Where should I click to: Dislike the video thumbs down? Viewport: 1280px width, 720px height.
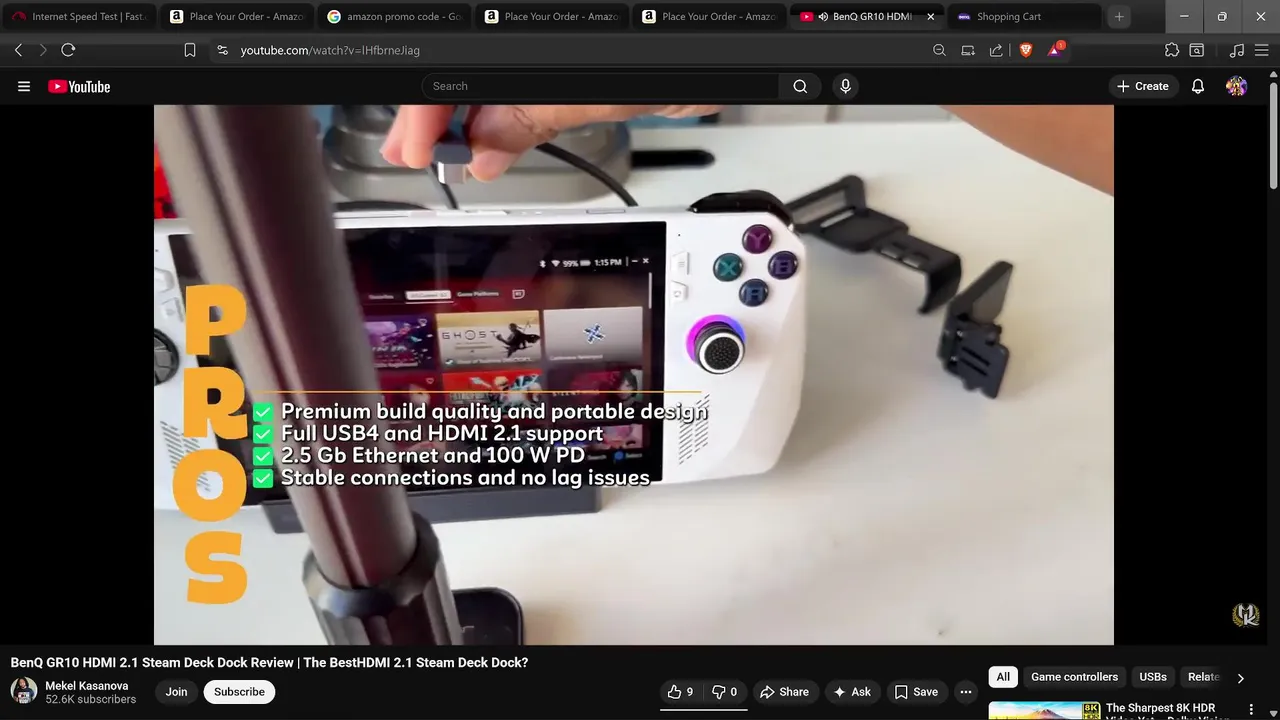724,692
